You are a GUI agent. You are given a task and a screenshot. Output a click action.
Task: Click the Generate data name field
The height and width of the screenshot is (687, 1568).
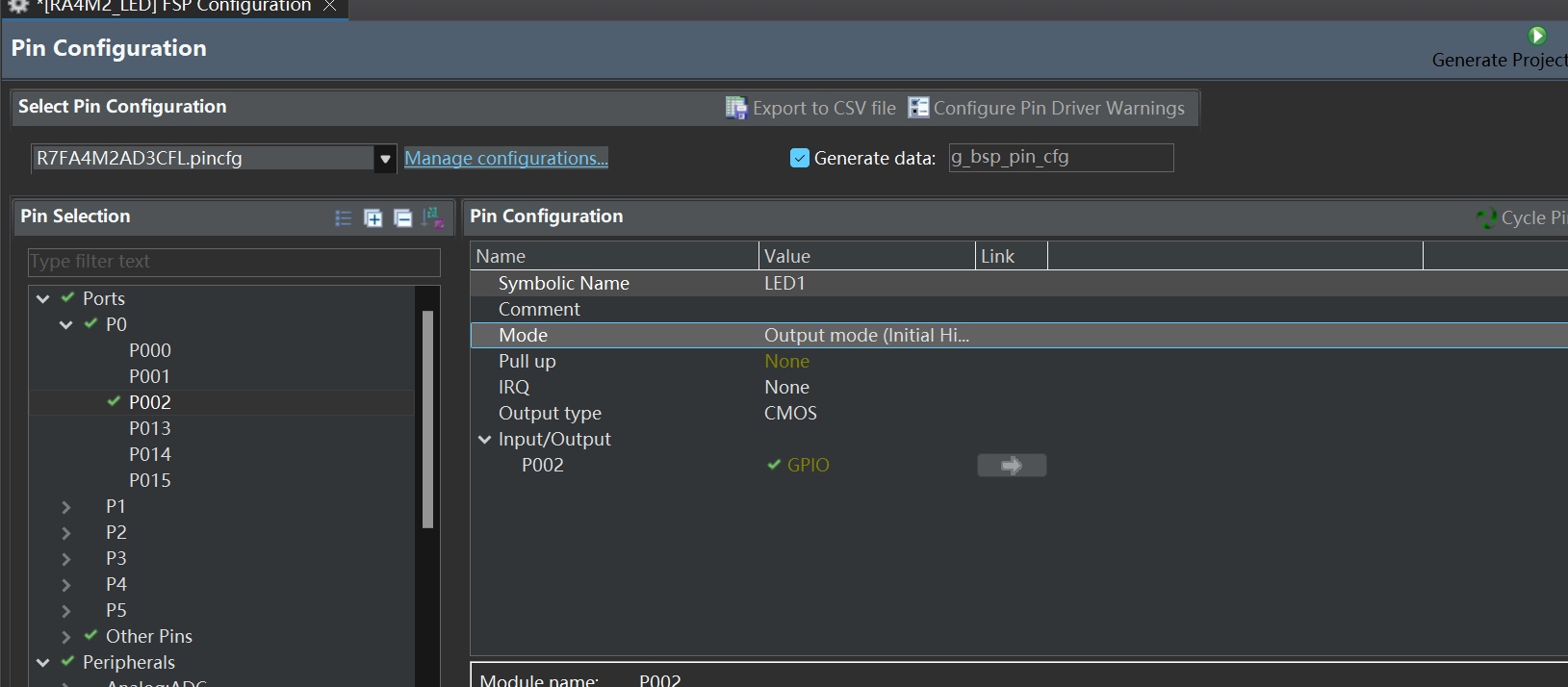click(1061, 158)
